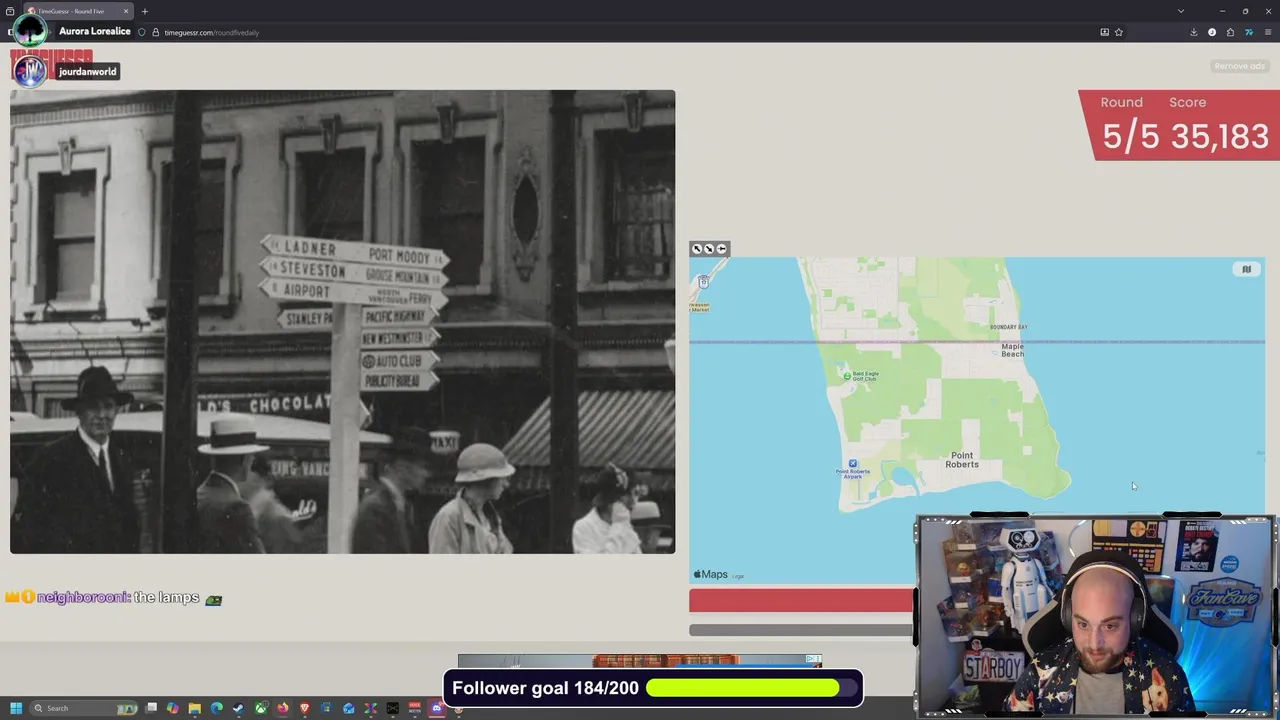Click the Maple Beach label on map
The height and width of the screenshot is (720, 1280).
tap(1012, 350)
